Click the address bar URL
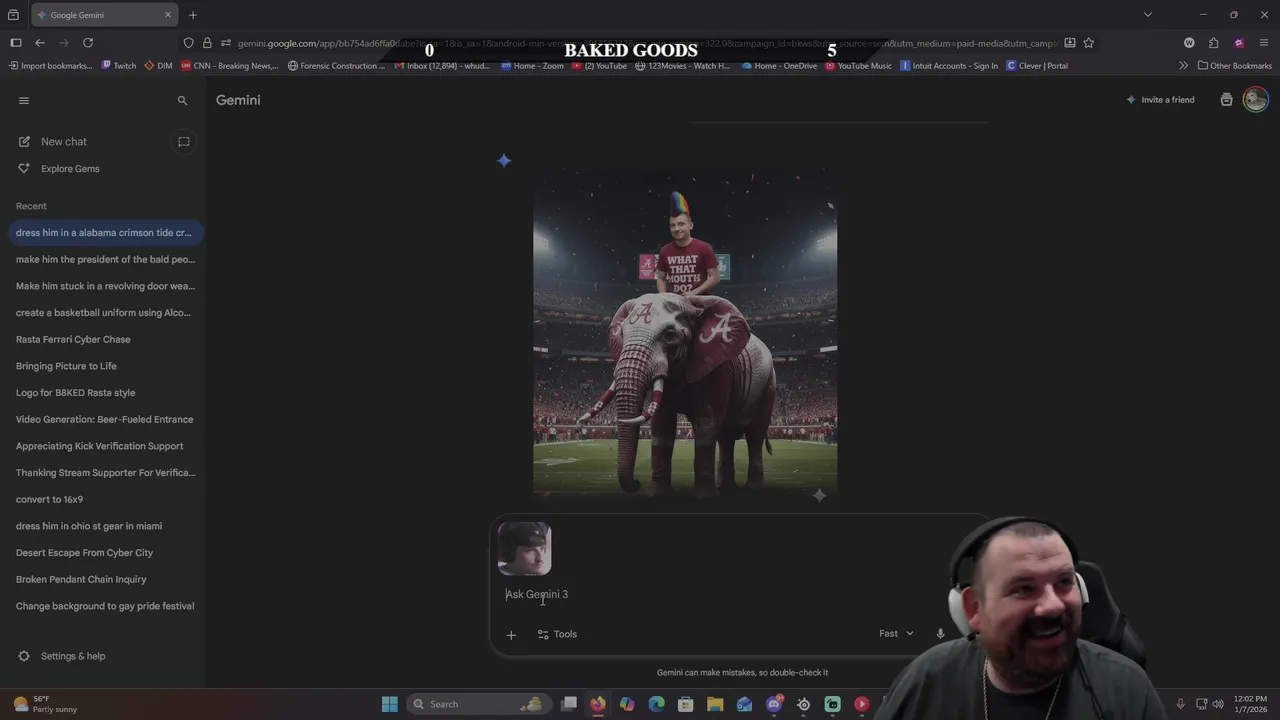This screenshot has width=1280, height=720. point(645,43)
